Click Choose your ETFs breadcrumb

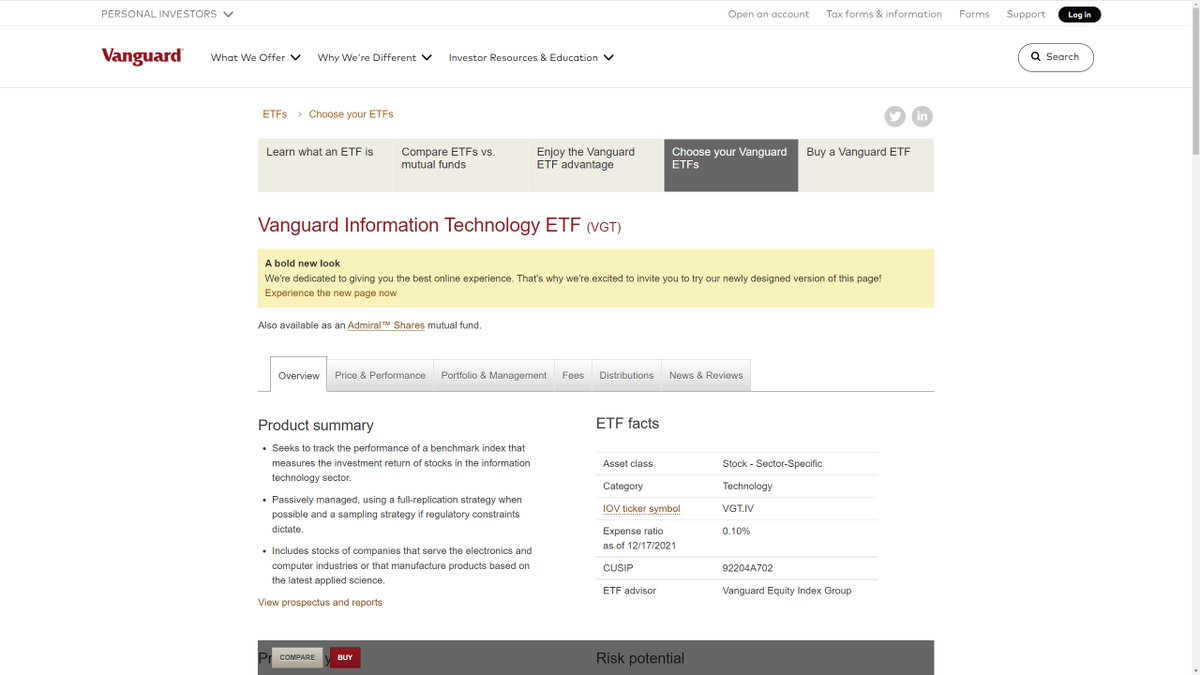click(351, 114)
